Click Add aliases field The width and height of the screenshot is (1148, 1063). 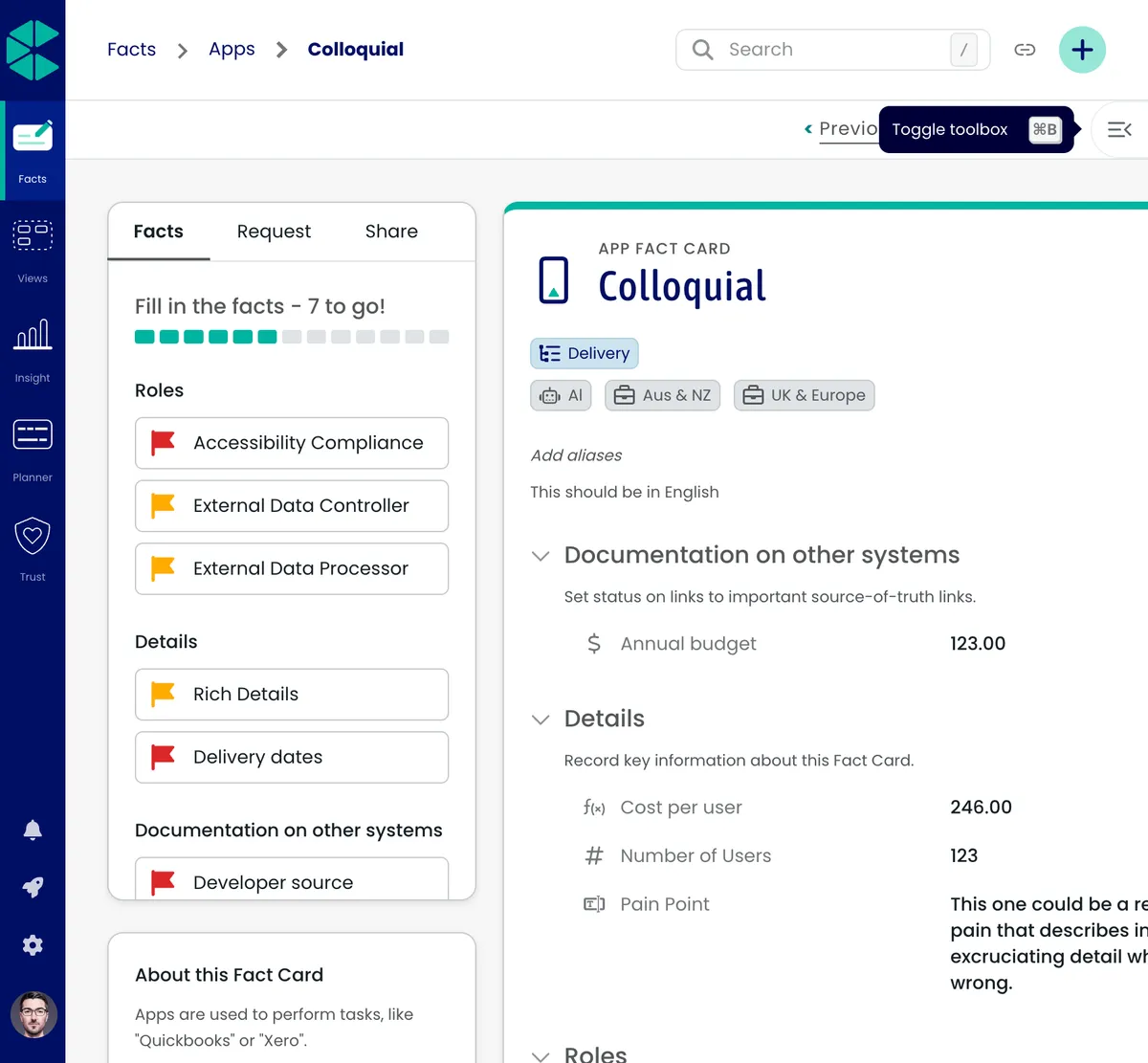(576, 455)
